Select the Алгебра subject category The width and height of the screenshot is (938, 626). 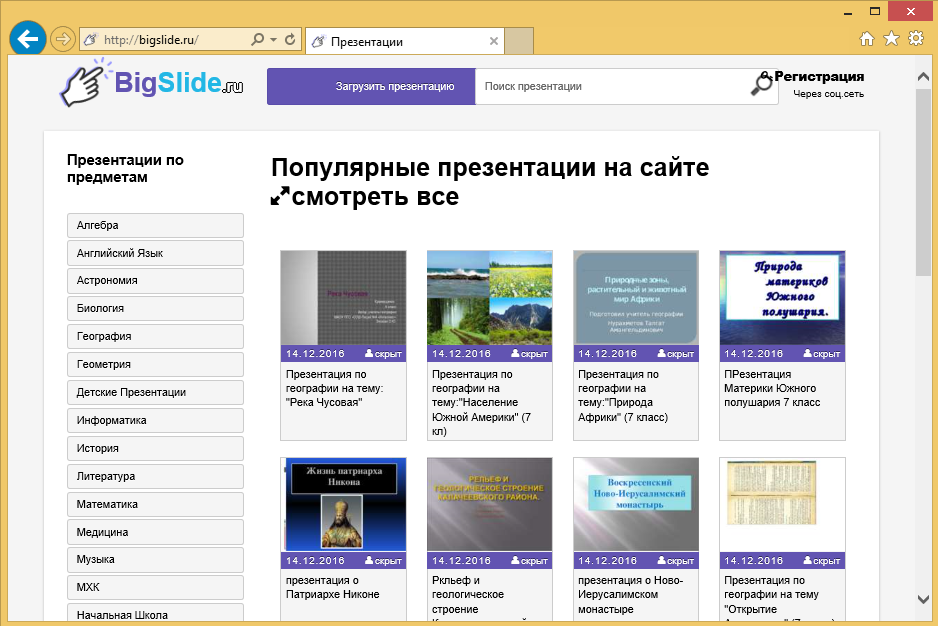click(x=155, y=225)
